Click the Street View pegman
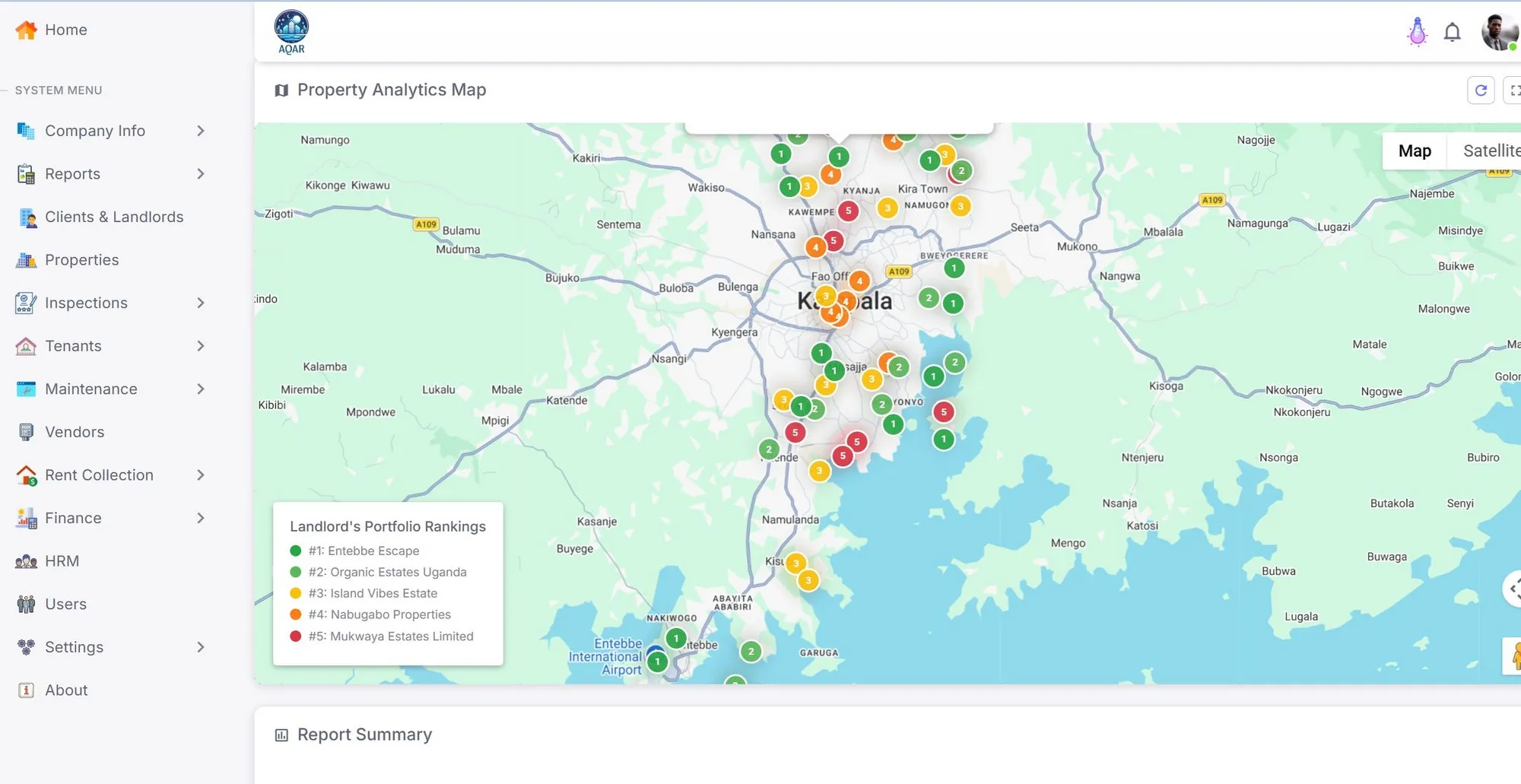 (x=1513, y=655)
